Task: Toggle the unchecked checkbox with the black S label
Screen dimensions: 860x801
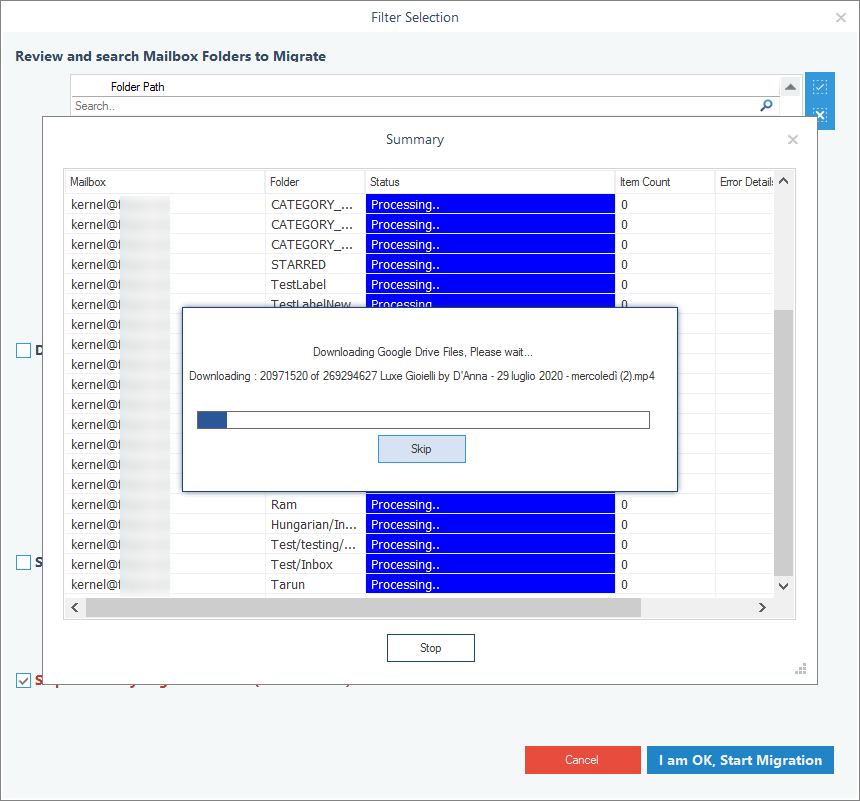Action: pyautogui.click(x=24, y=562)
